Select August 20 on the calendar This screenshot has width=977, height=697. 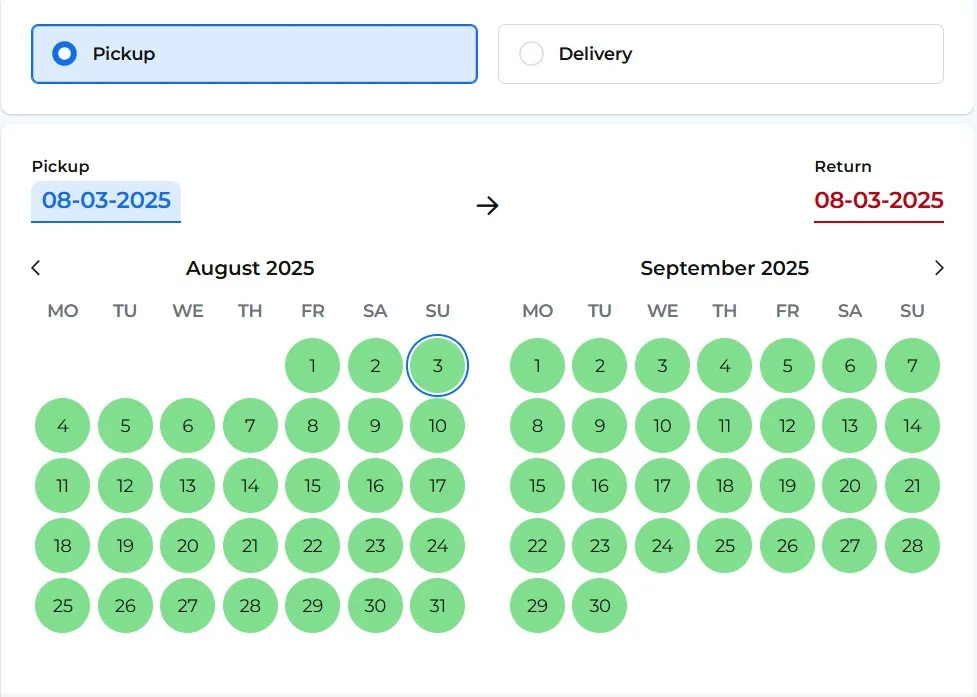[x=187, y=546]
